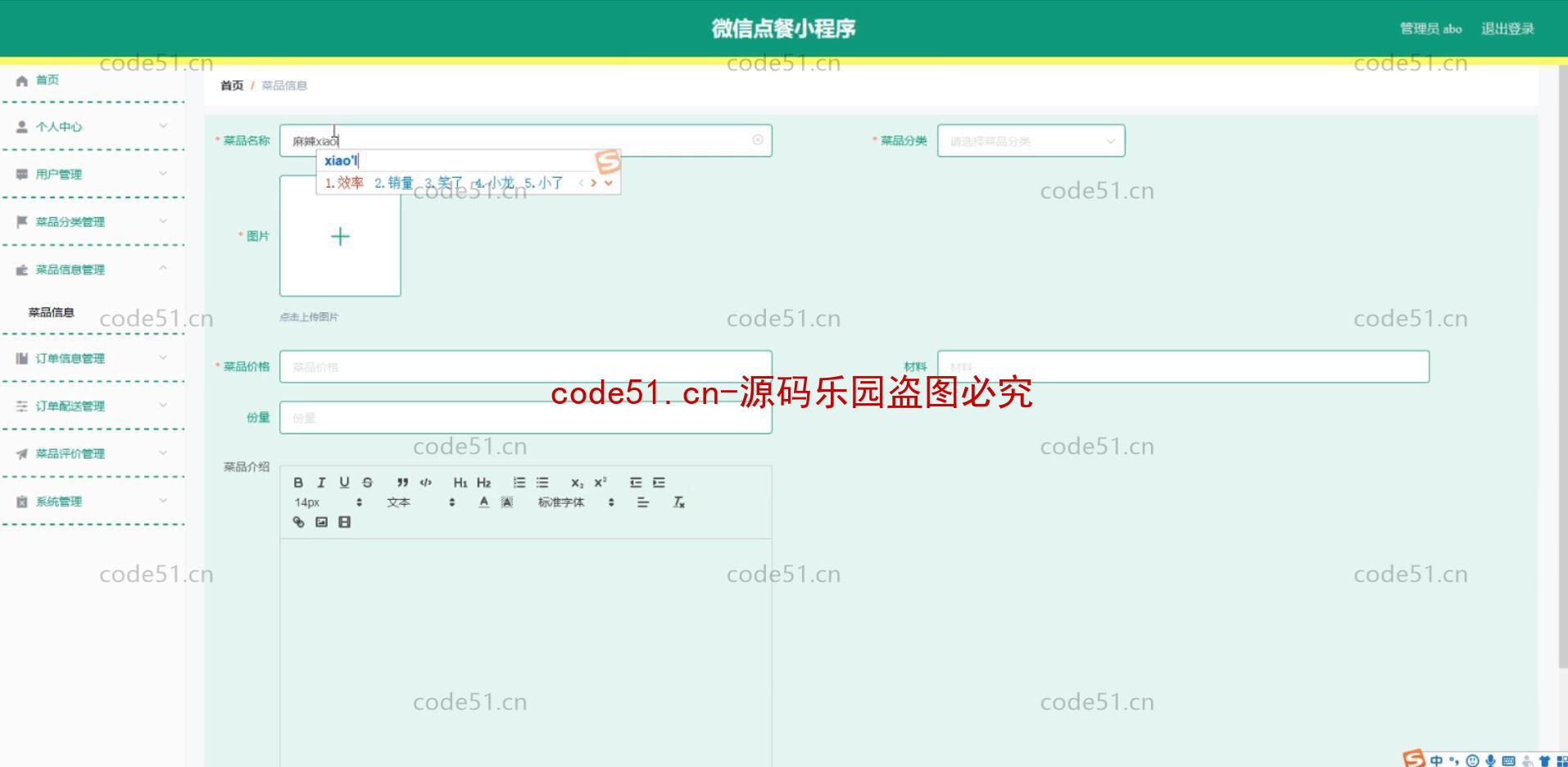Screen dimensions: 1568x767
Task: Toggle underline formatting in the editor
Action: [x=344, y=483]
